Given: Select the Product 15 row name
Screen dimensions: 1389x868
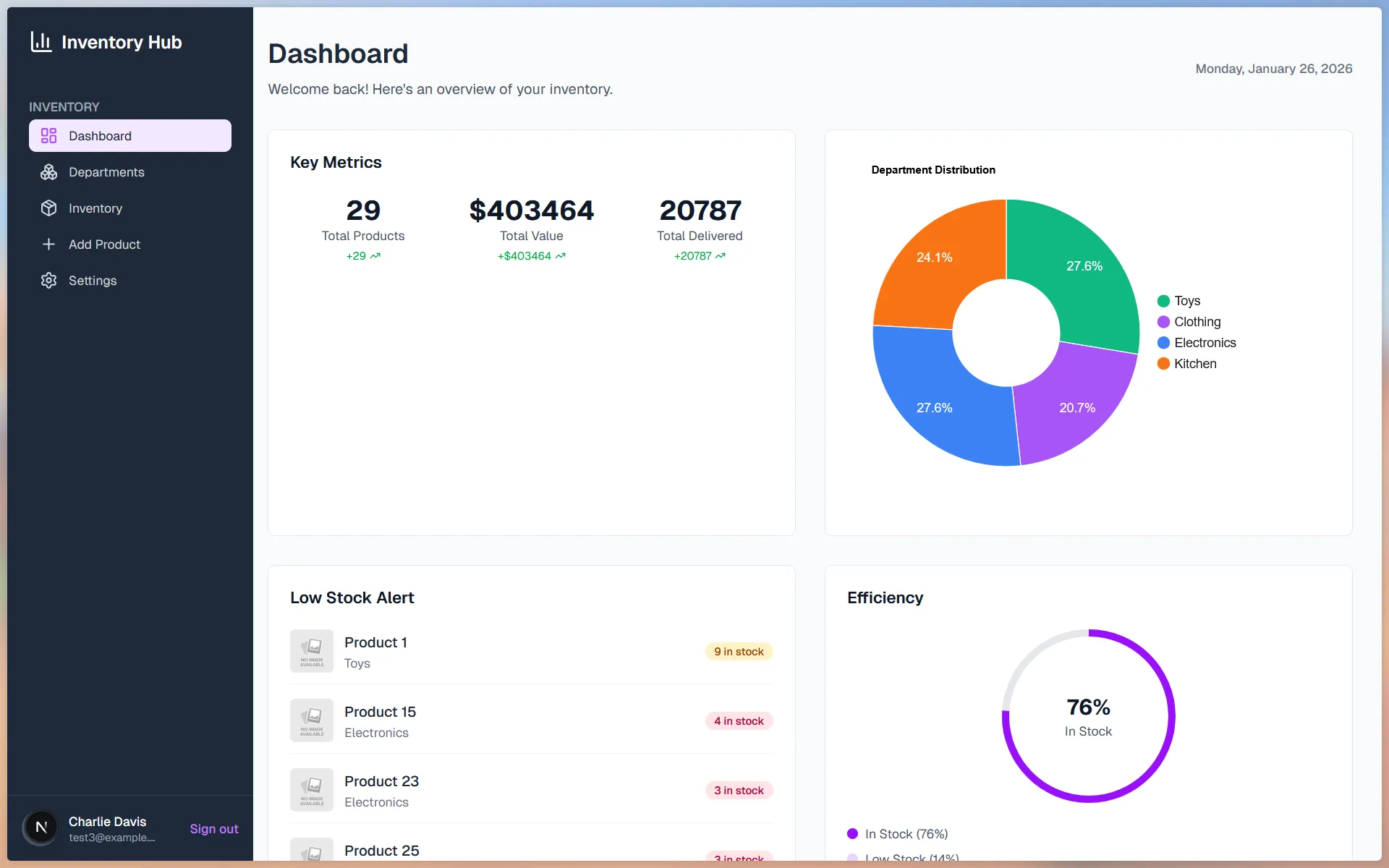Looking at the screenshot, I should coord(380,712).
